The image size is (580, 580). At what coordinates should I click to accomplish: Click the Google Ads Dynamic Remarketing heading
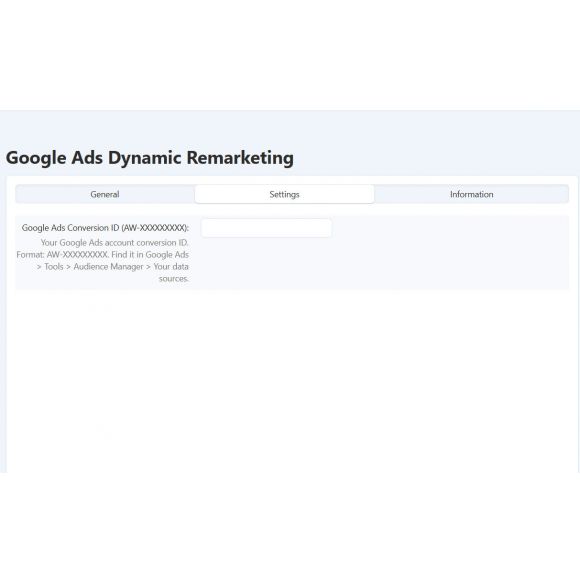coord(150,158)
